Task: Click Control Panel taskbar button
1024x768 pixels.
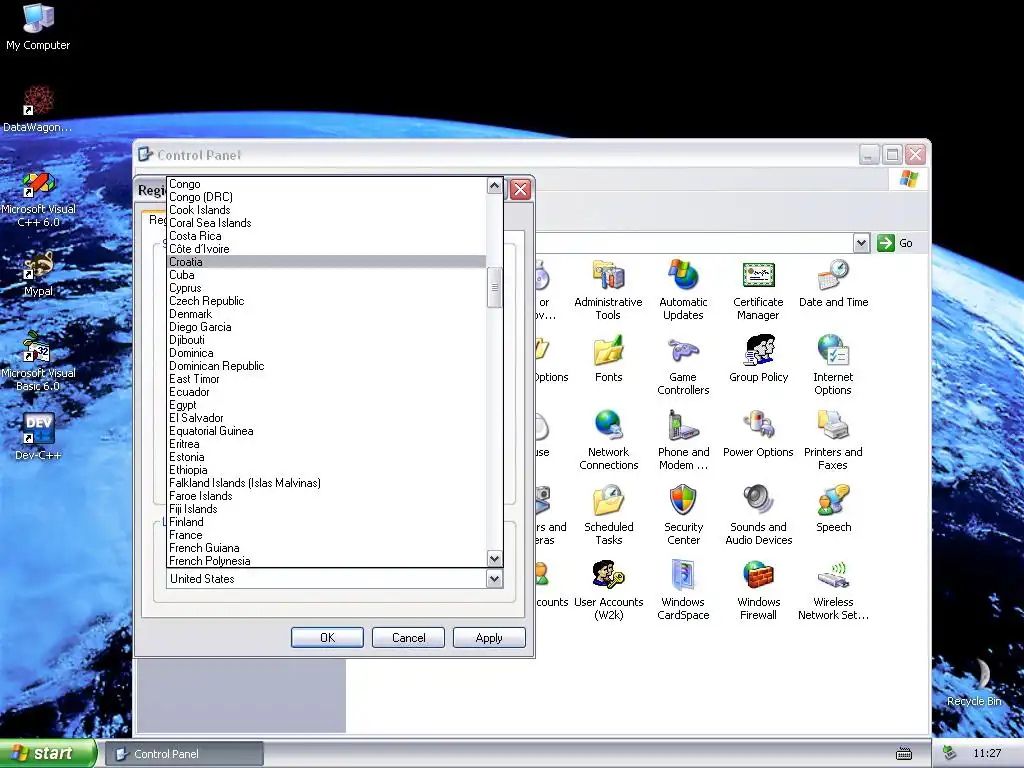Action: tap(184, 754)
